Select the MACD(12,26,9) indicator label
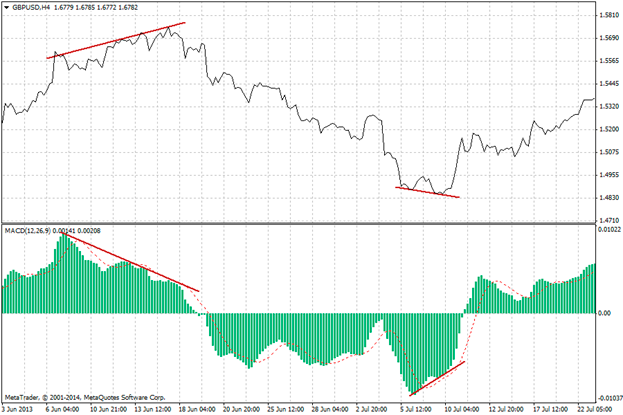 pyautogui.click(x=34, y=231)
